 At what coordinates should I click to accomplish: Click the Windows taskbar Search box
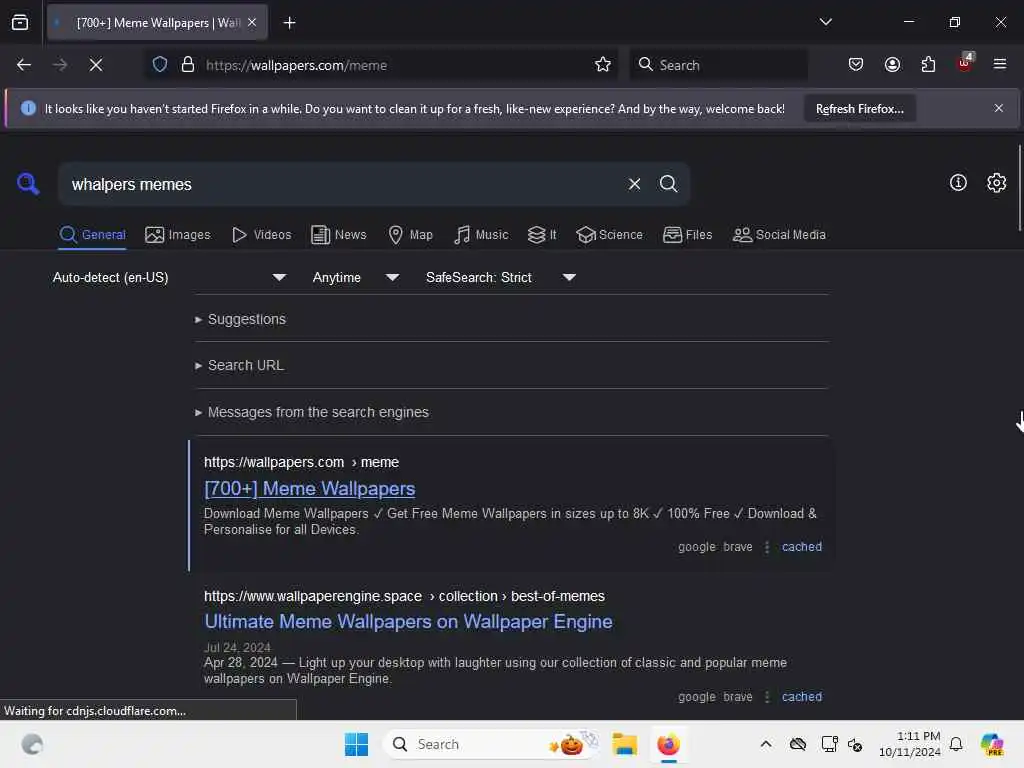(492, 744)
